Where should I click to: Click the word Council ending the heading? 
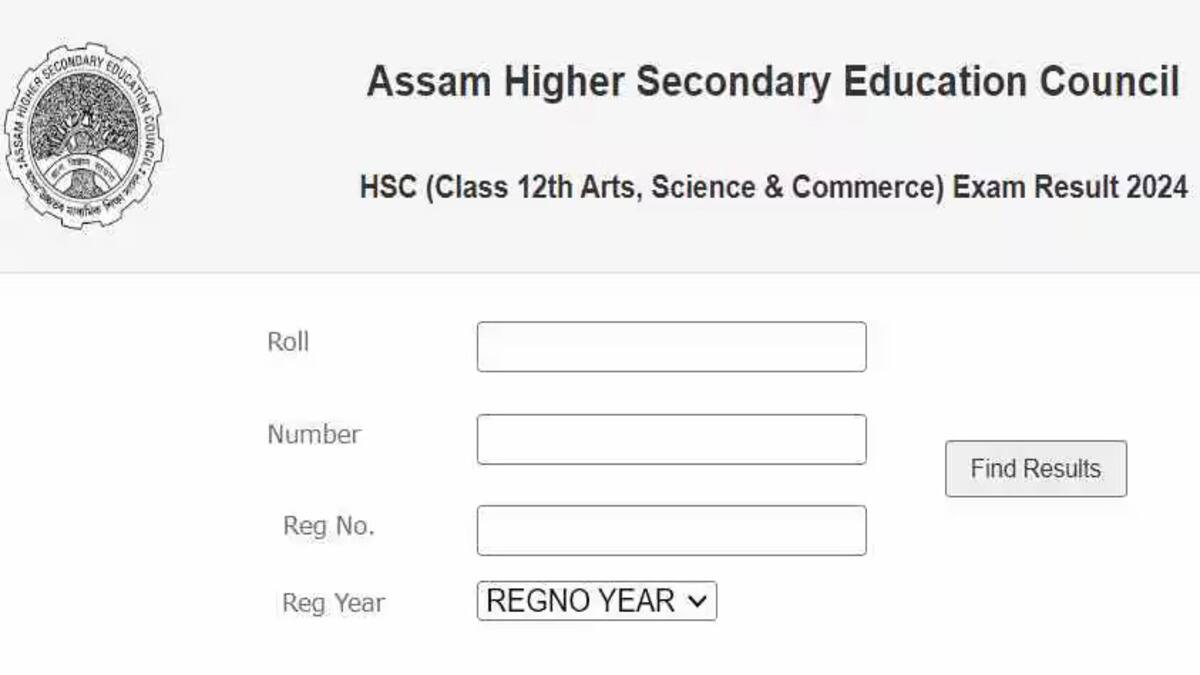1110,82
